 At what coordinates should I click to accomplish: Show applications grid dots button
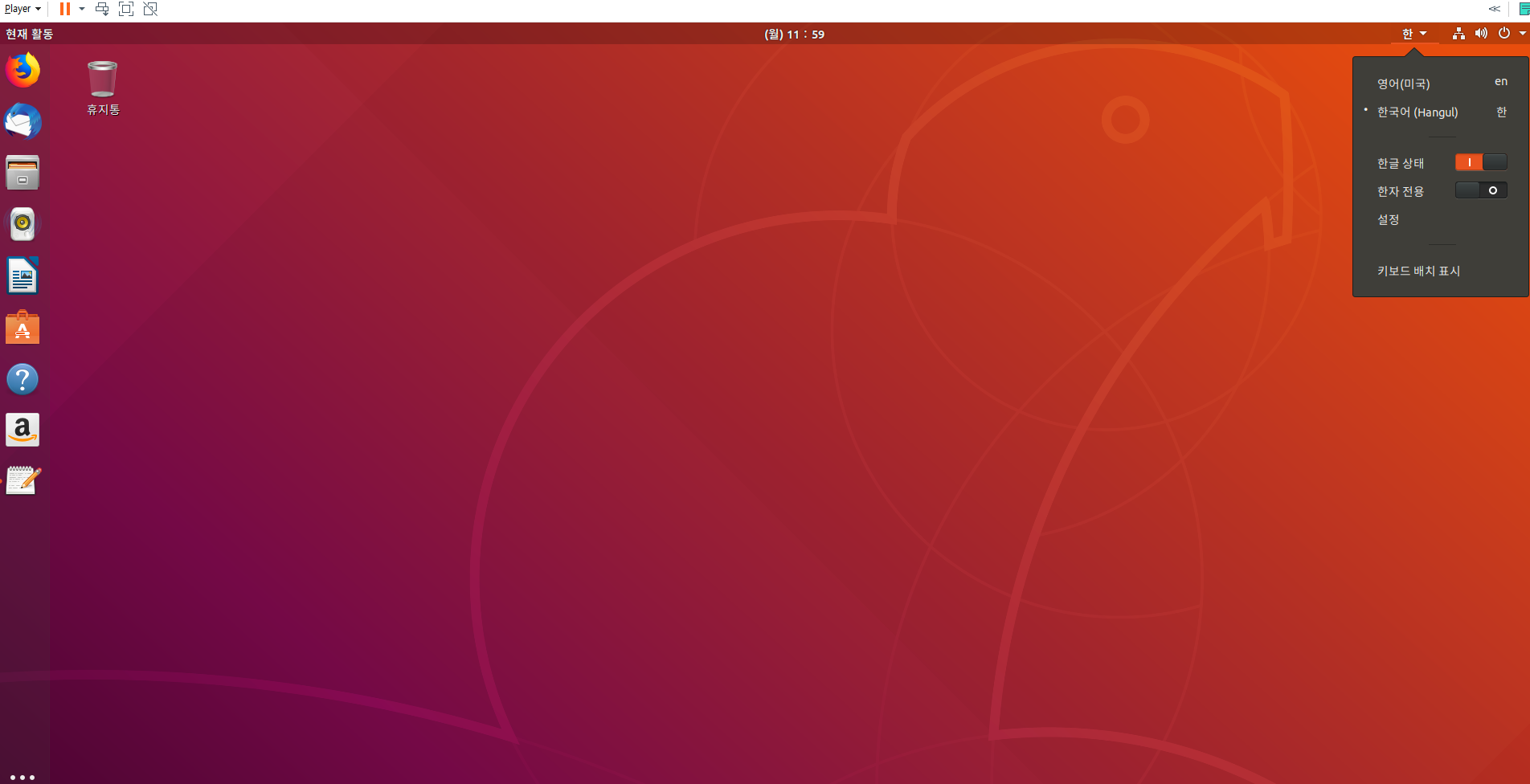[22, 777]
